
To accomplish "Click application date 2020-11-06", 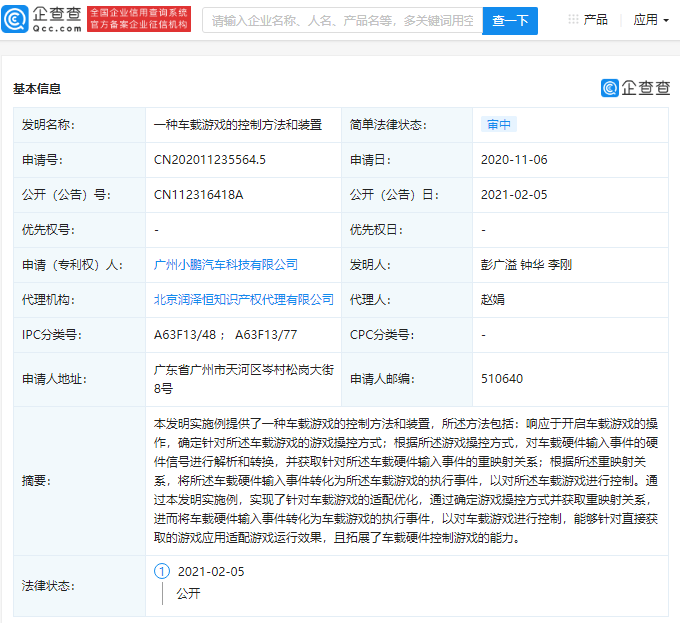I will (514, 160).
